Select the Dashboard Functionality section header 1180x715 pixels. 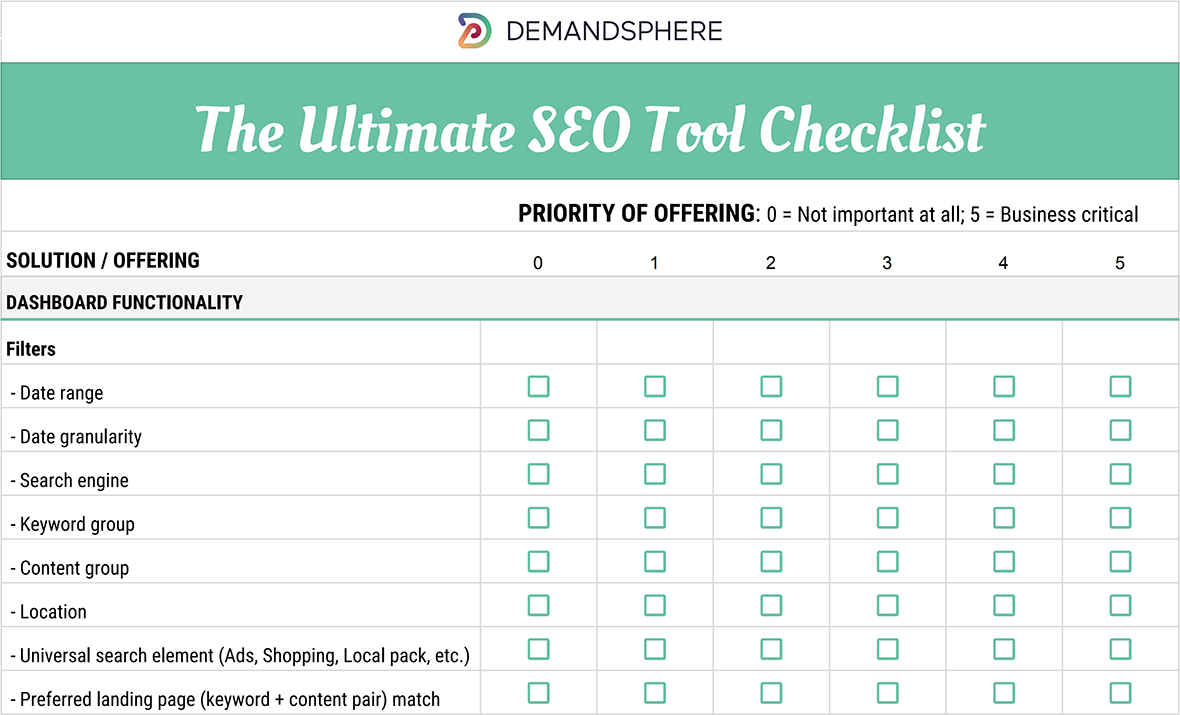click(x=125, y=302)
